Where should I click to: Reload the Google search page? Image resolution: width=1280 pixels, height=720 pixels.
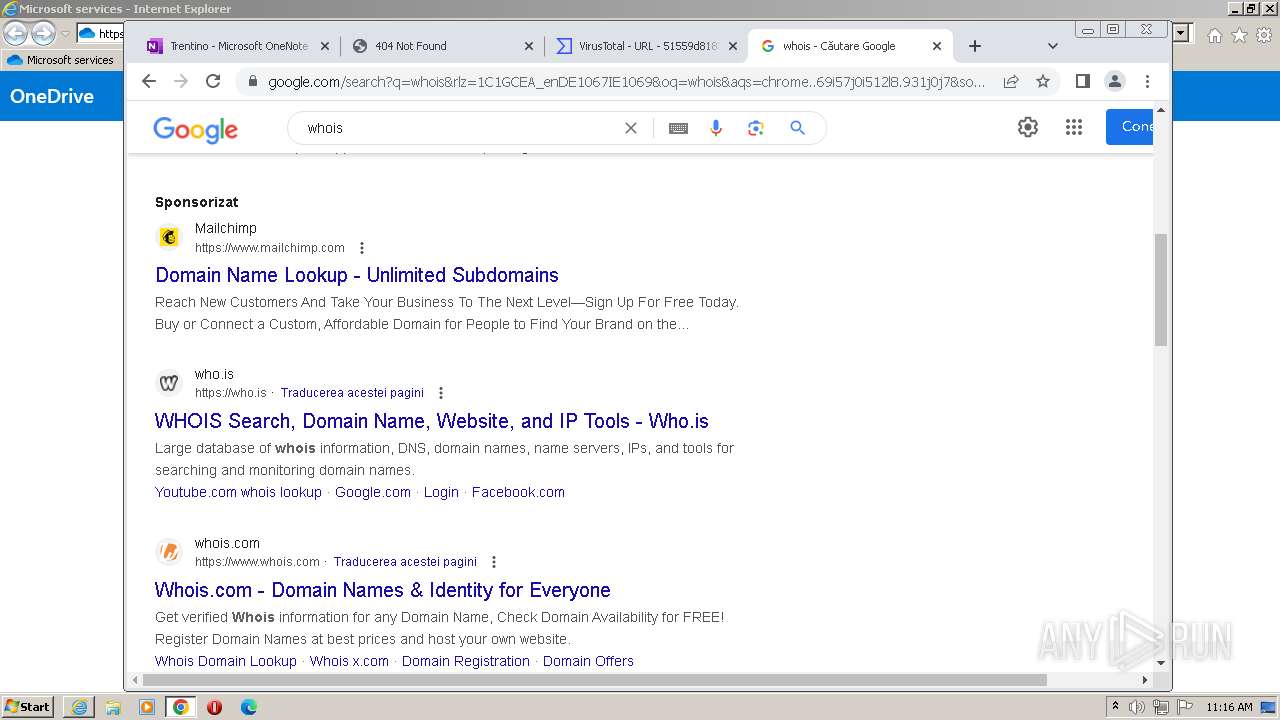(x=213, y=81)
